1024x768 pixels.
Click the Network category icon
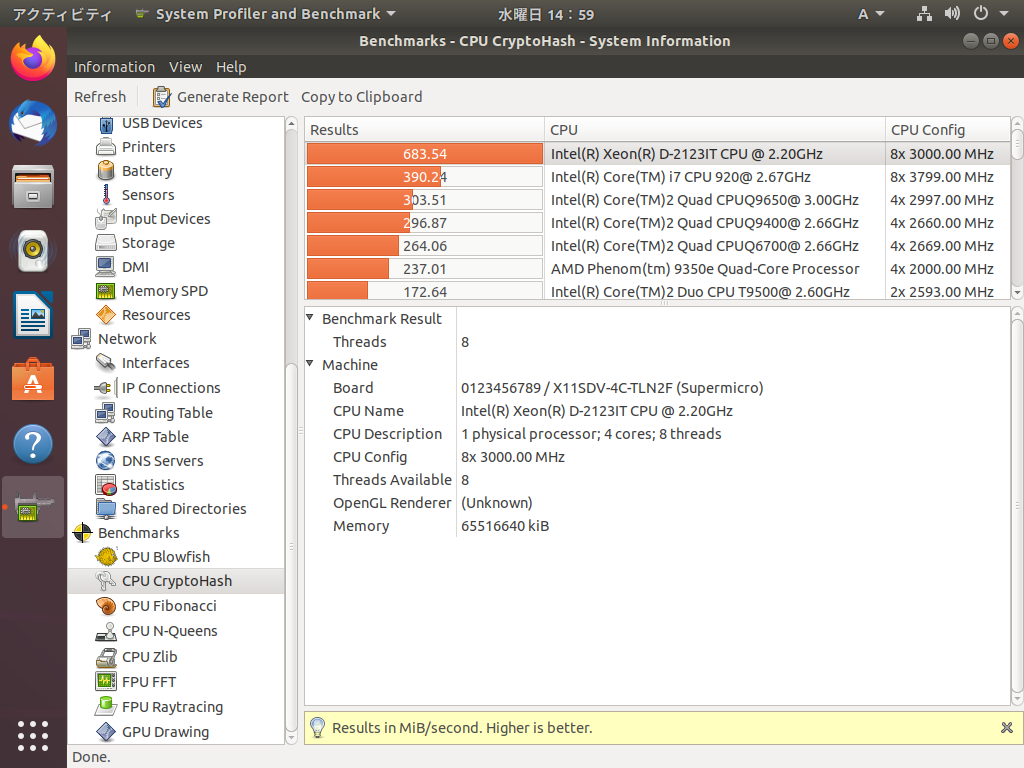82,339
